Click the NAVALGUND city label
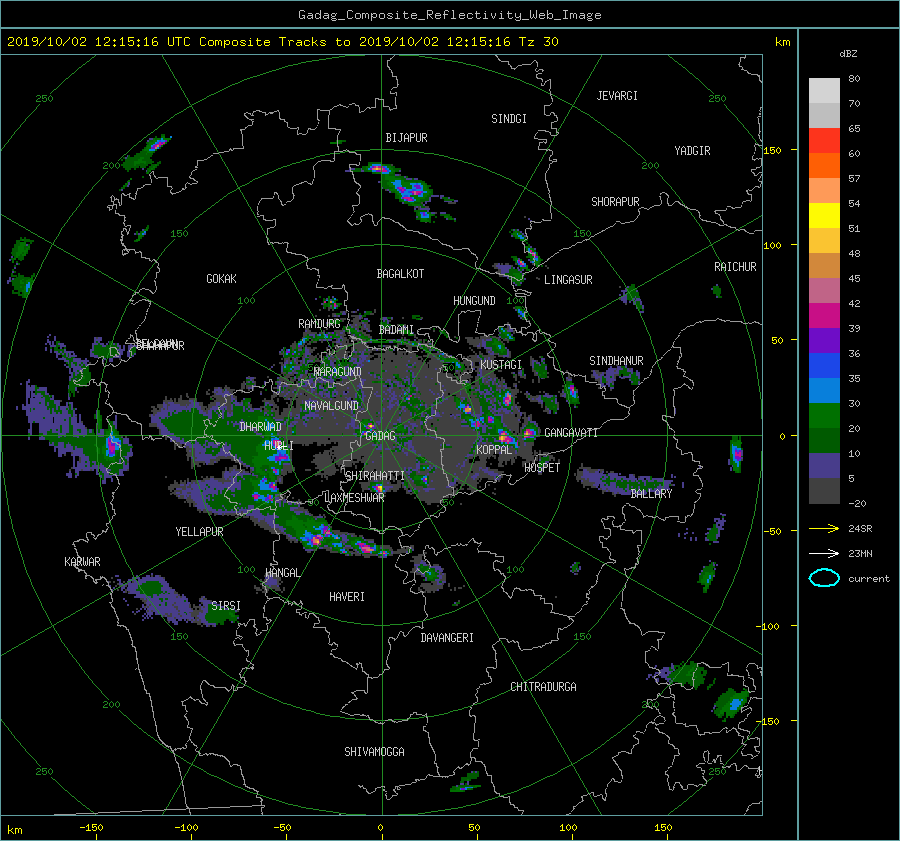The image size is (900, 841). pos(331,406)
